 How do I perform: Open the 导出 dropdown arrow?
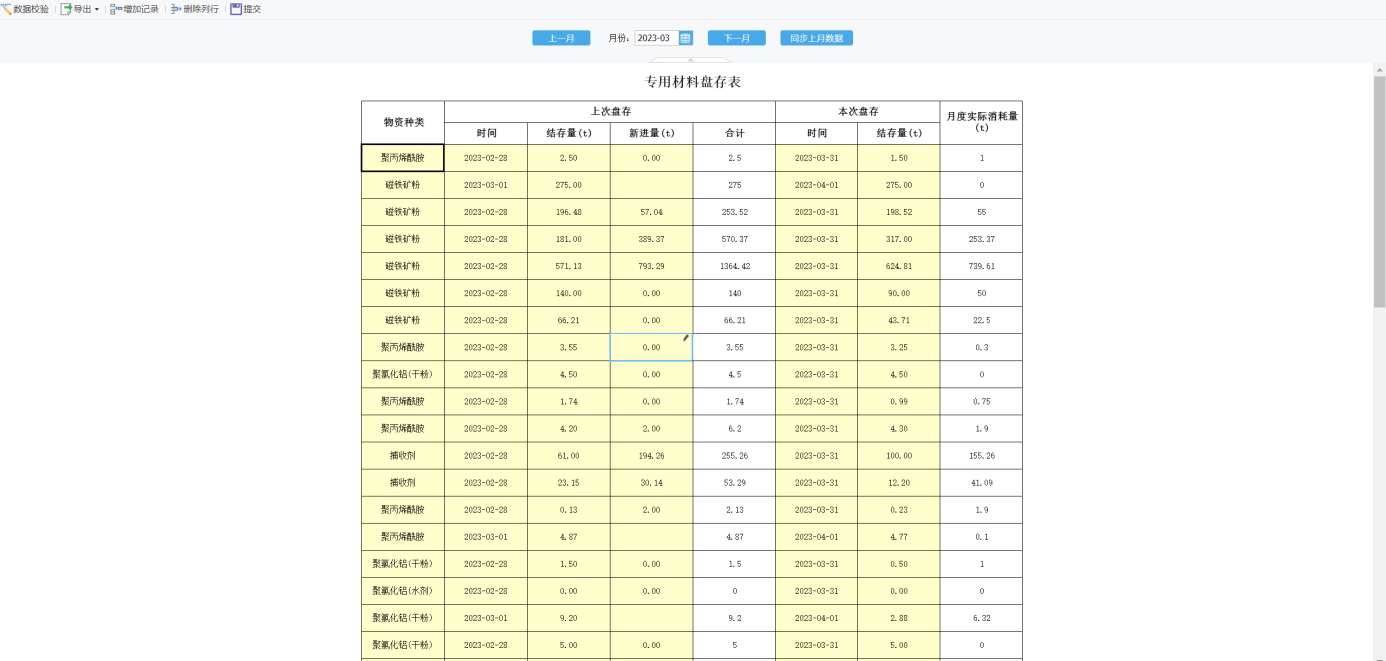pos(97,9)
